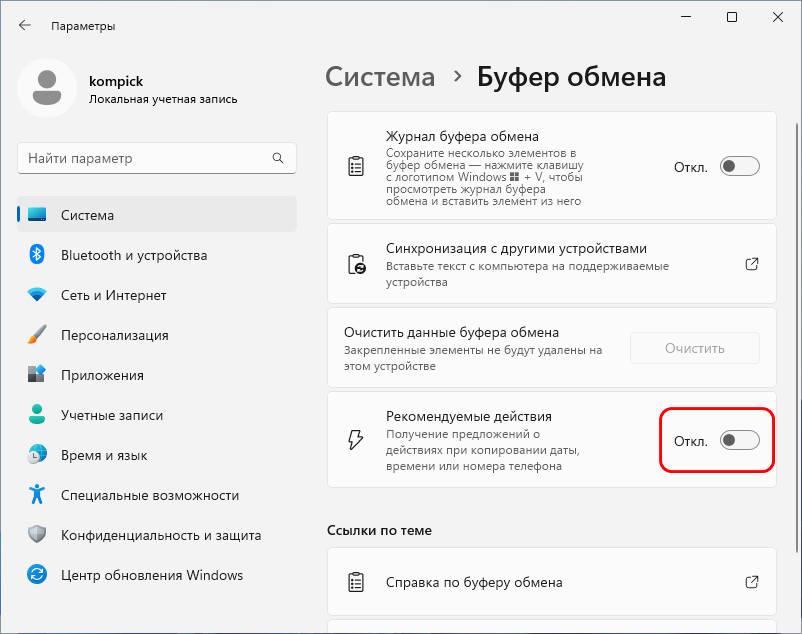Turn on the Рекомендуемые действия toggle

740,440
